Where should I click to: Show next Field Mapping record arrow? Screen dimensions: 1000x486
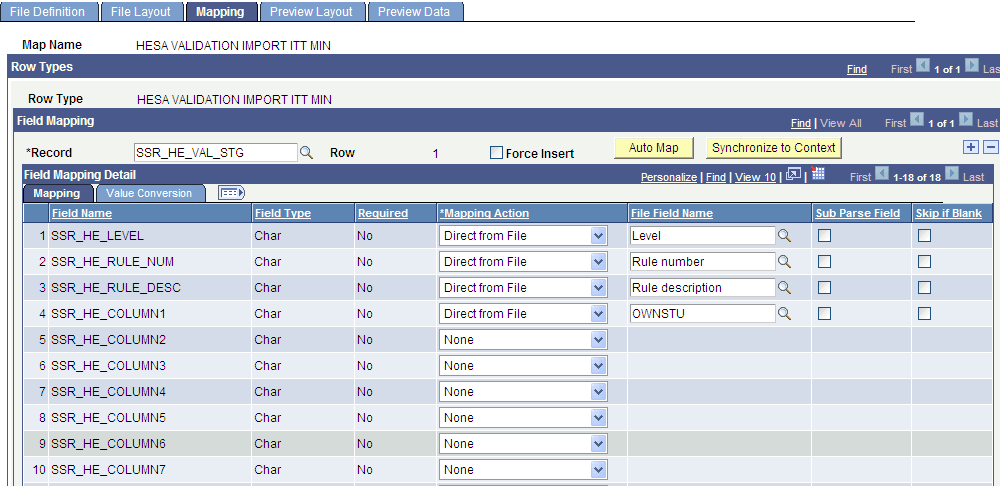tap(966, 120)
